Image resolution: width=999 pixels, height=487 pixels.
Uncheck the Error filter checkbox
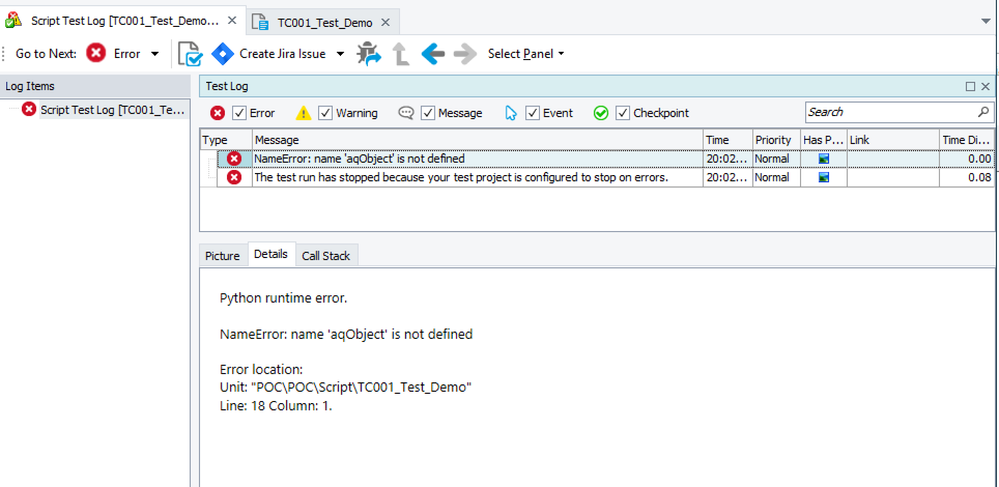(239, 113)
